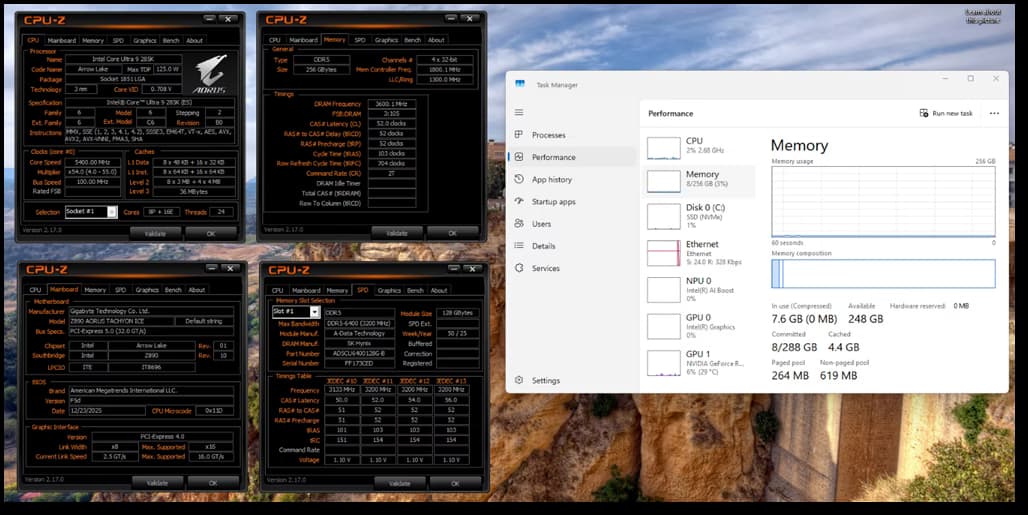Click Run new task in Task Manager

[x=945, y=113]
